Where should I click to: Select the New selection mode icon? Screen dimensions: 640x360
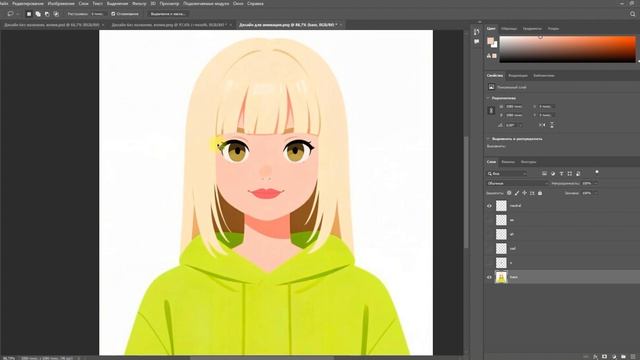29,14
